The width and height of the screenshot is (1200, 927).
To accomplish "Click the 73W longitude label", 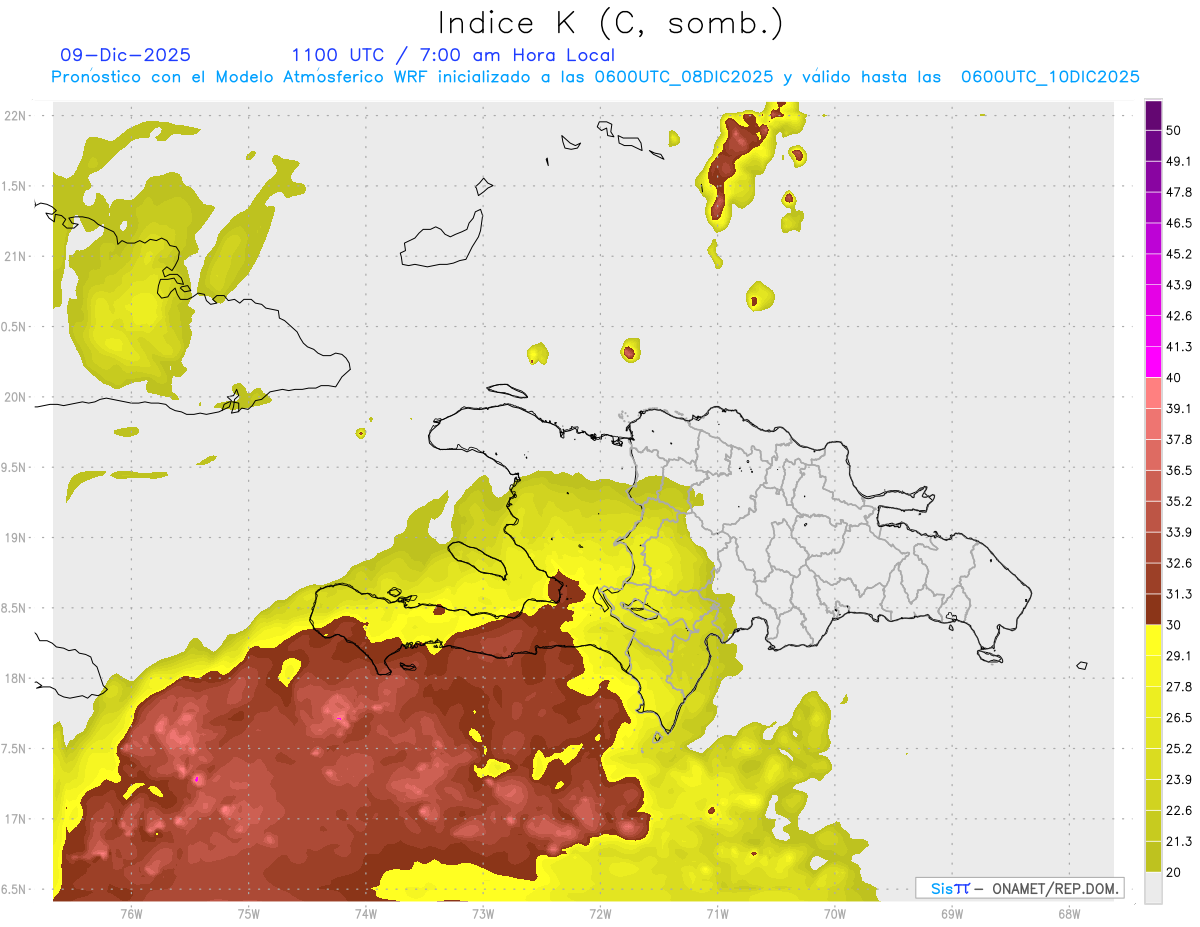I will tap(483, 914).
